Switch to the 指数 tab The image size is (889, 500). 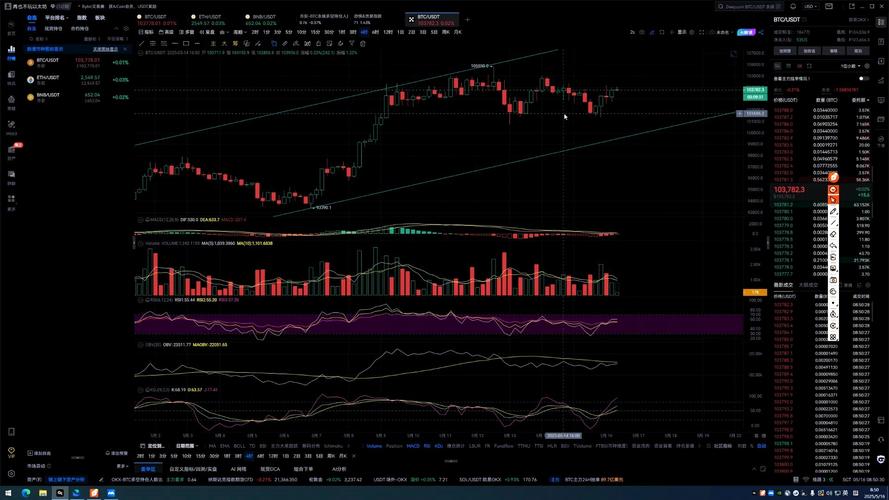pyautogui.click(x=82, y=18)
